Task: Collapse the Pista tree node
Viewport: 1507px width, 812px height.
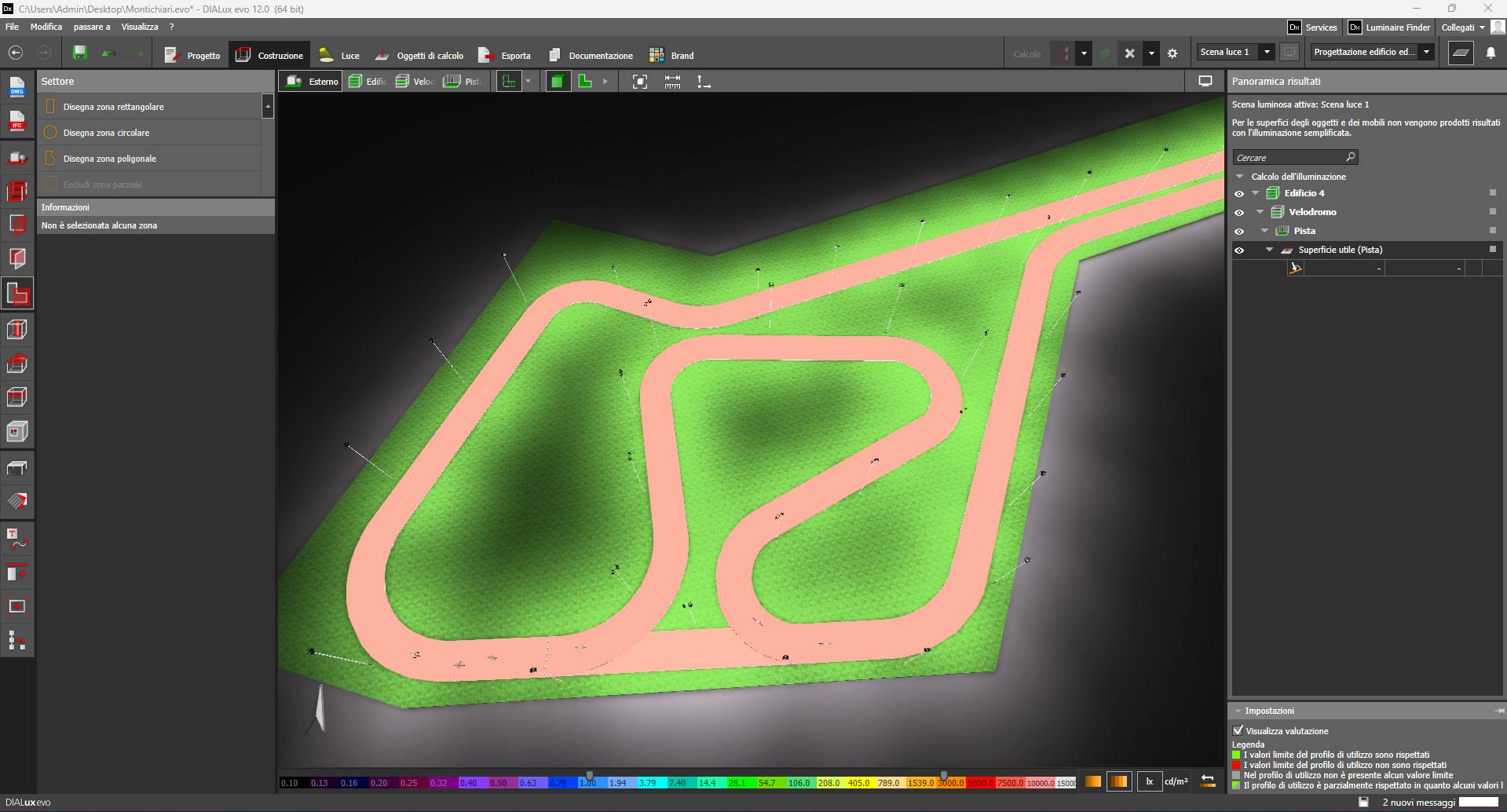Action: pyautogui.click(x=1265, y=231)
